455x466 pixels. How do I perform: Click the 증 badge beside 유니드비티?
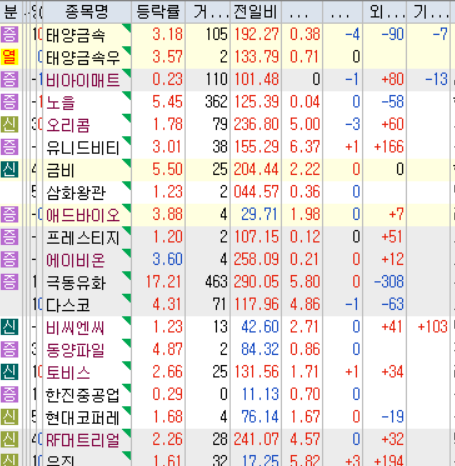tap(9, 147)
